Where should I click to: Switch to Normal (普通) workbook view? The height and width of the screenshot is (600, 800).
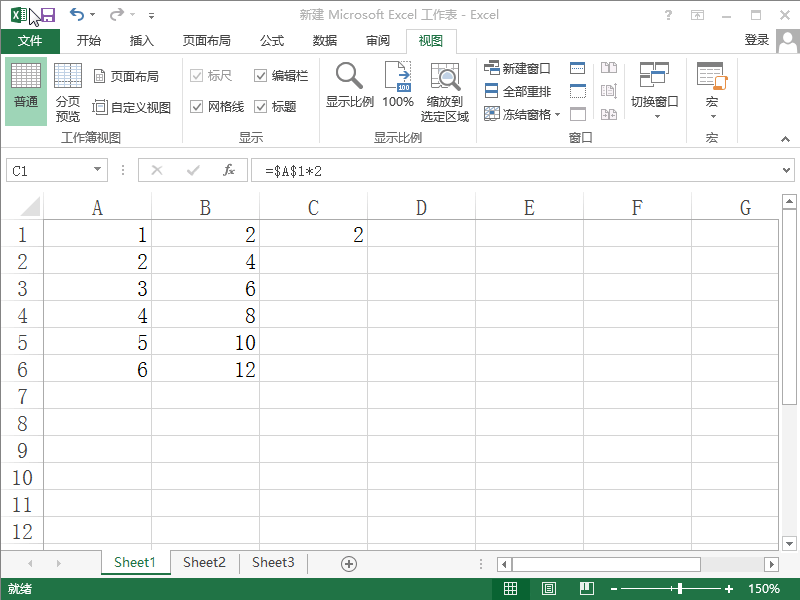click(x=26, y=91)
